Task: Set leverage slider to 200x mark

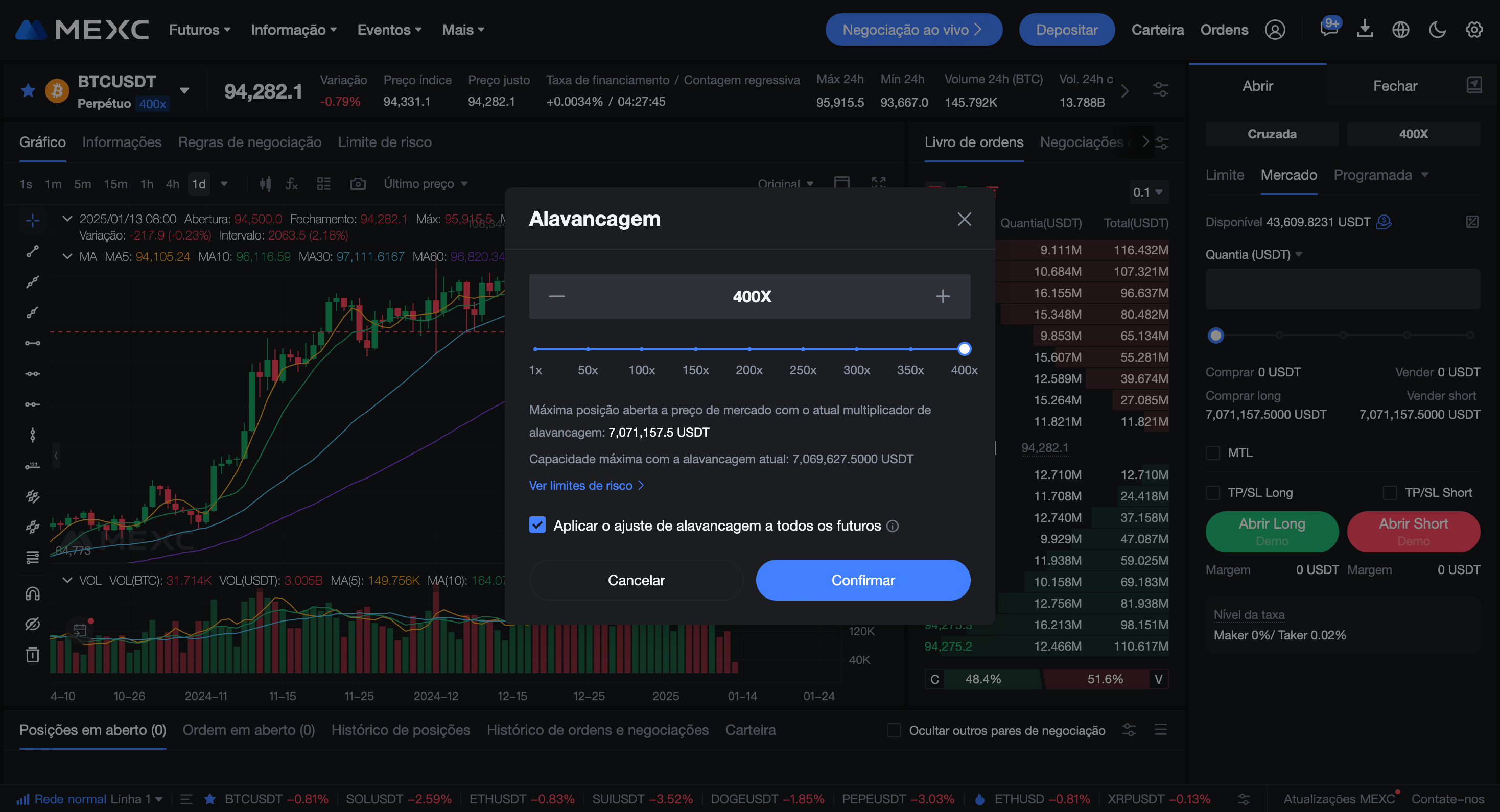Action: pyautogui.click(x=749, y=349)
